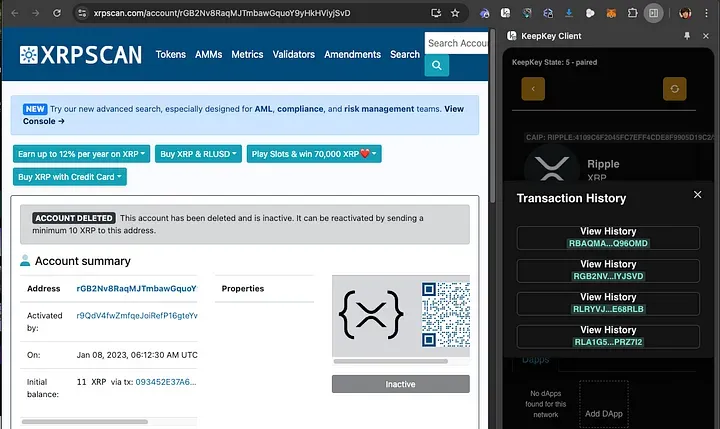720x429 pixels.
Task: Click the page vertical scrollbar
Action: [x=492, y=117]
